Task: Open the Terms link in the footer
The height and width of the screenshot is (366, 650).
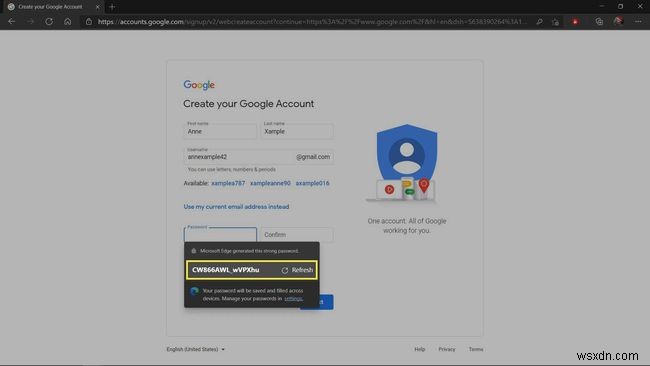Action: 476,349
